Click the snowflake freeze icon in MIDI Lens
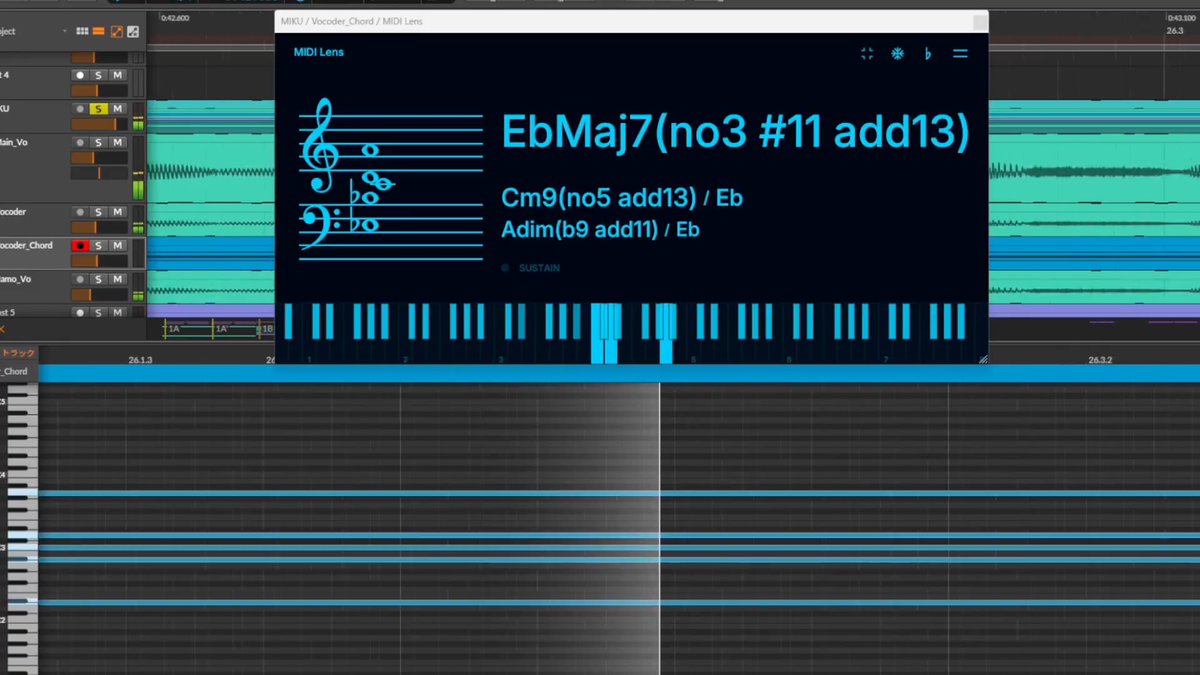1200x675 pixels. (897, 53)
